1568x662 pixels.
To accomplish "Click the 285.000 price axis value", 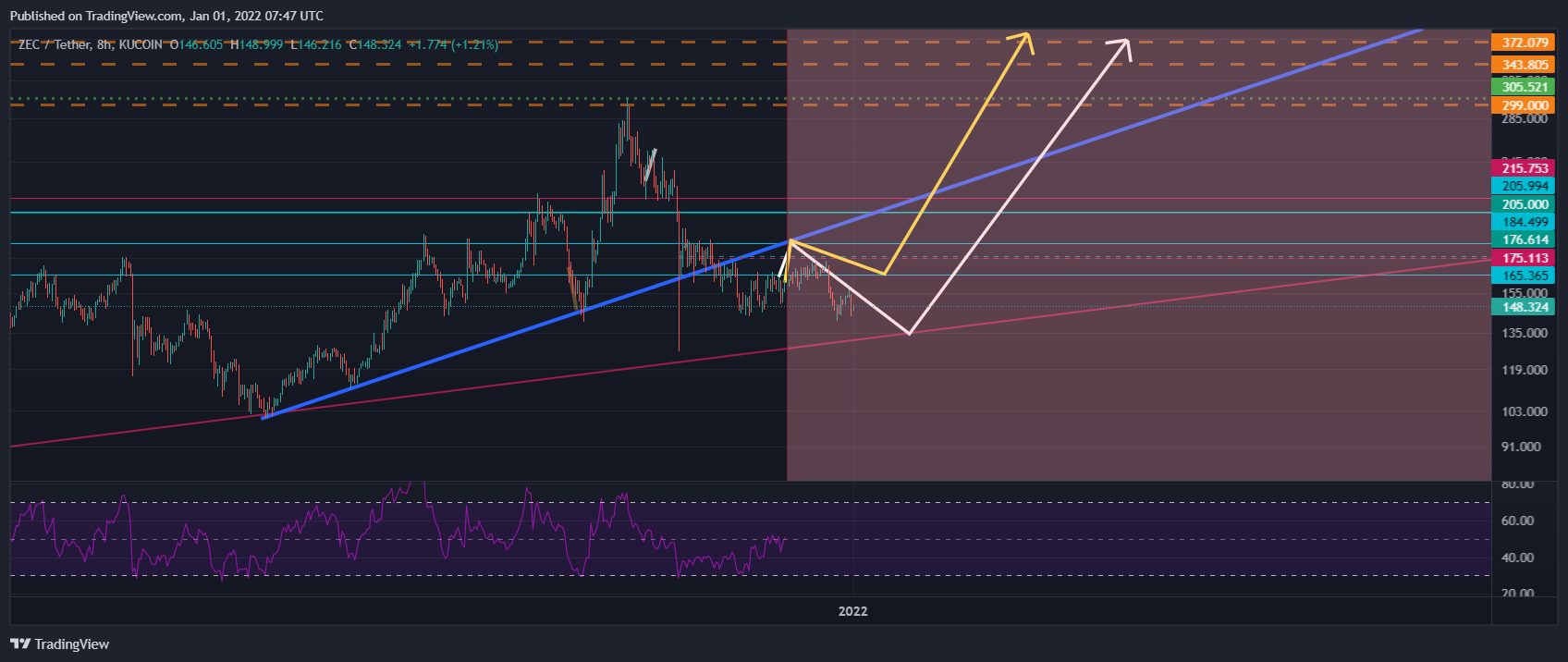I will 1525,119.
